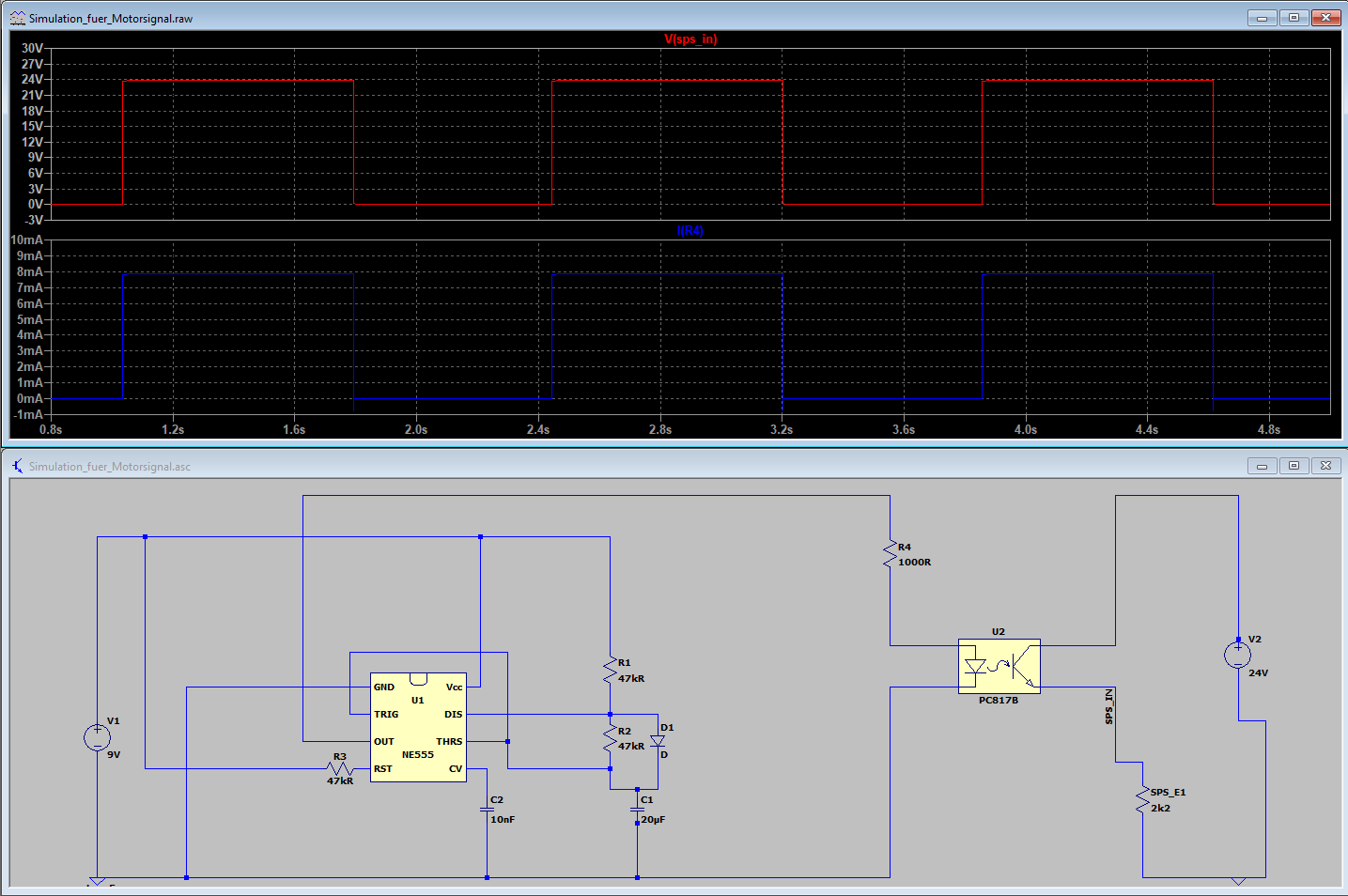
Task: Click the 8mA current axis label
Action: (x=30, y=272)
